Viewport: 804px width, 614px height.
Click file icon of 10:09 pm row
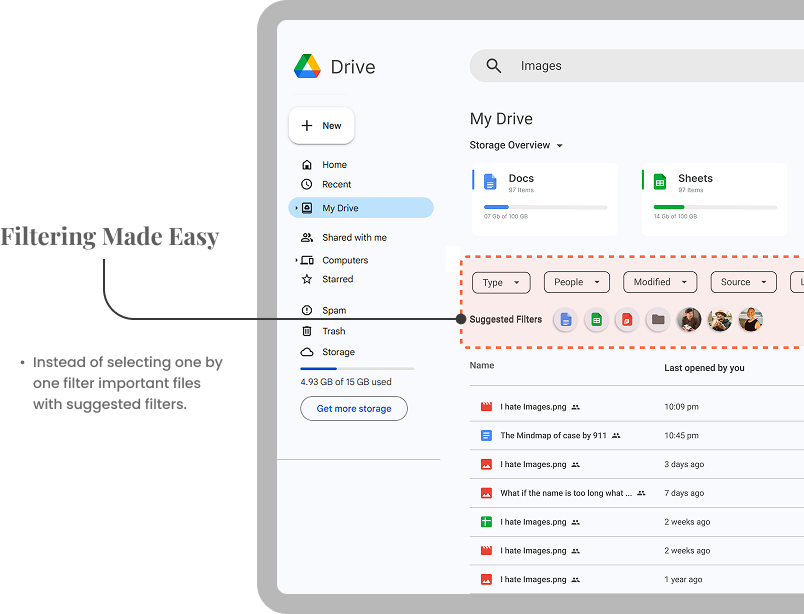486,407
